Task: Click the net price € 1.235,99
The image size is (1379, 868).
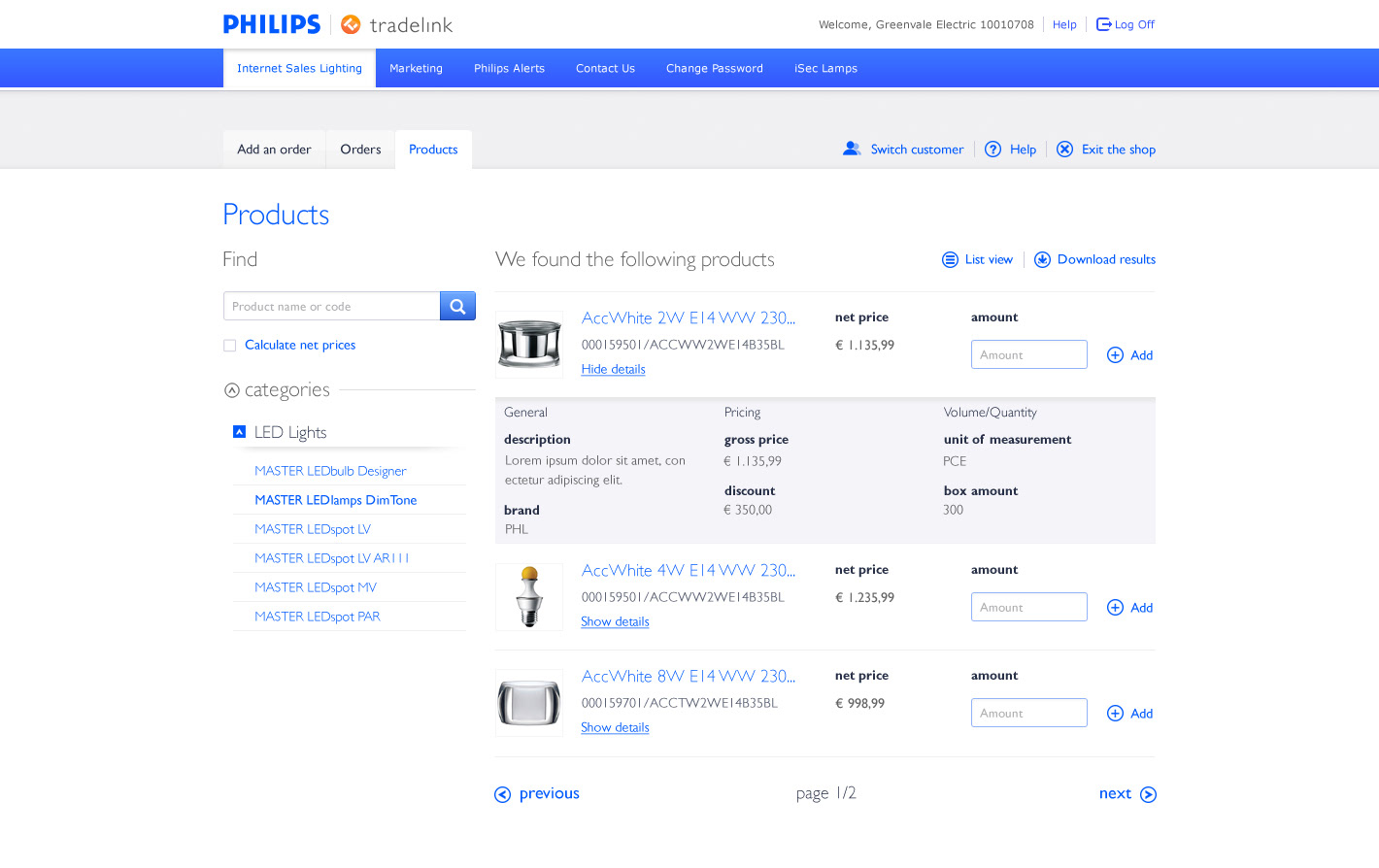Action: 864,597
